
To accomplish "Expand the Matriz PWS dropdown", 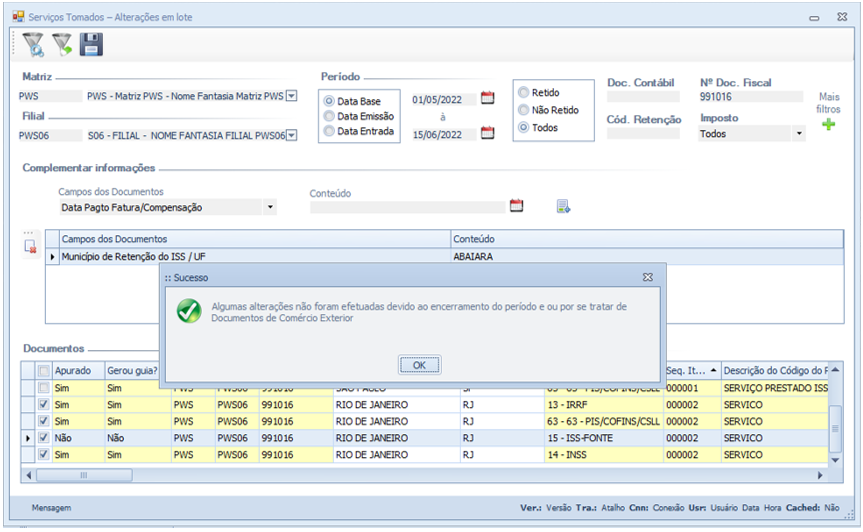I will tap(292, 96).
